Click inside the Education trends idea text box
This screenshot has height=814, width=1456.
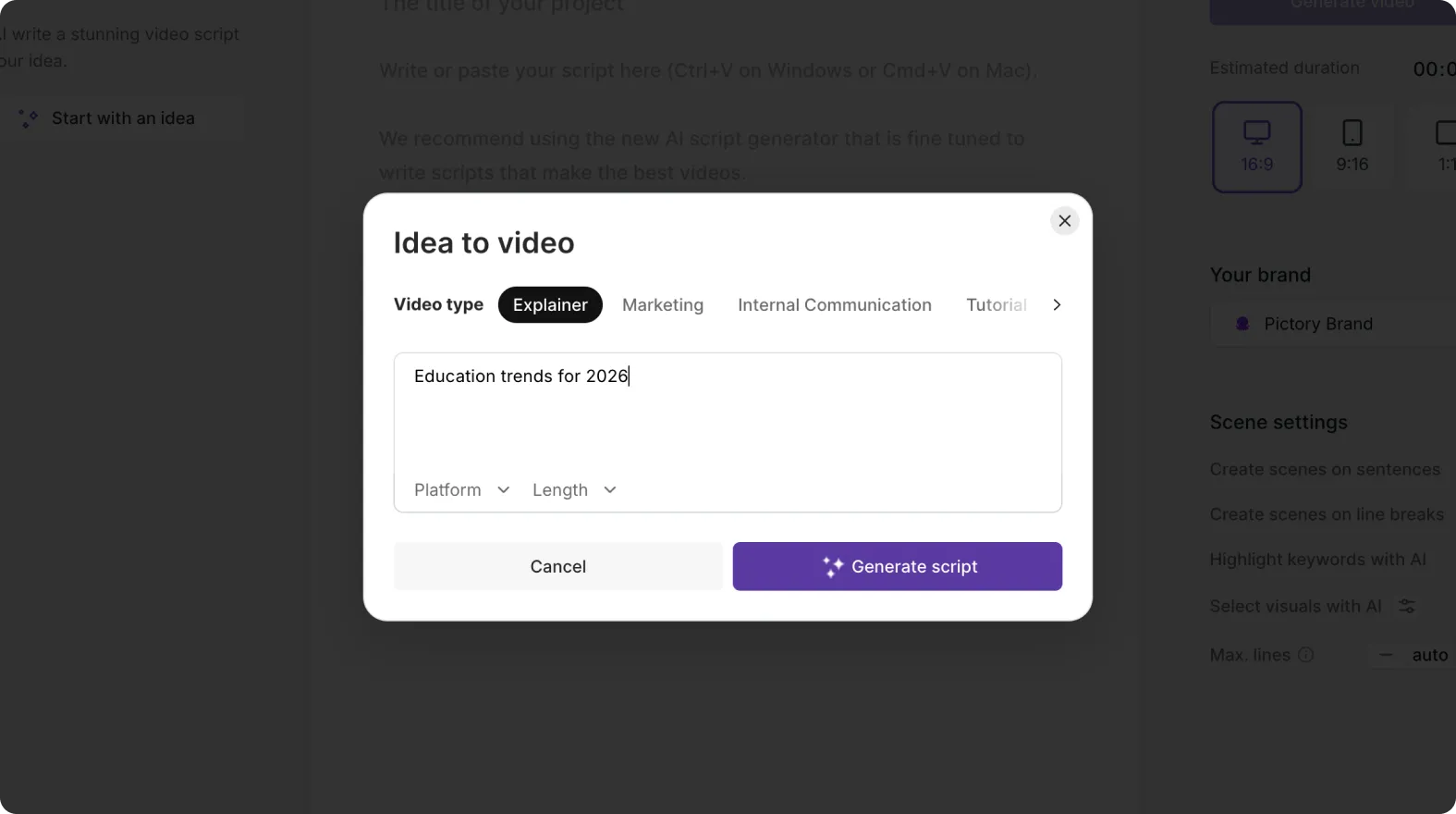[728, 407]
